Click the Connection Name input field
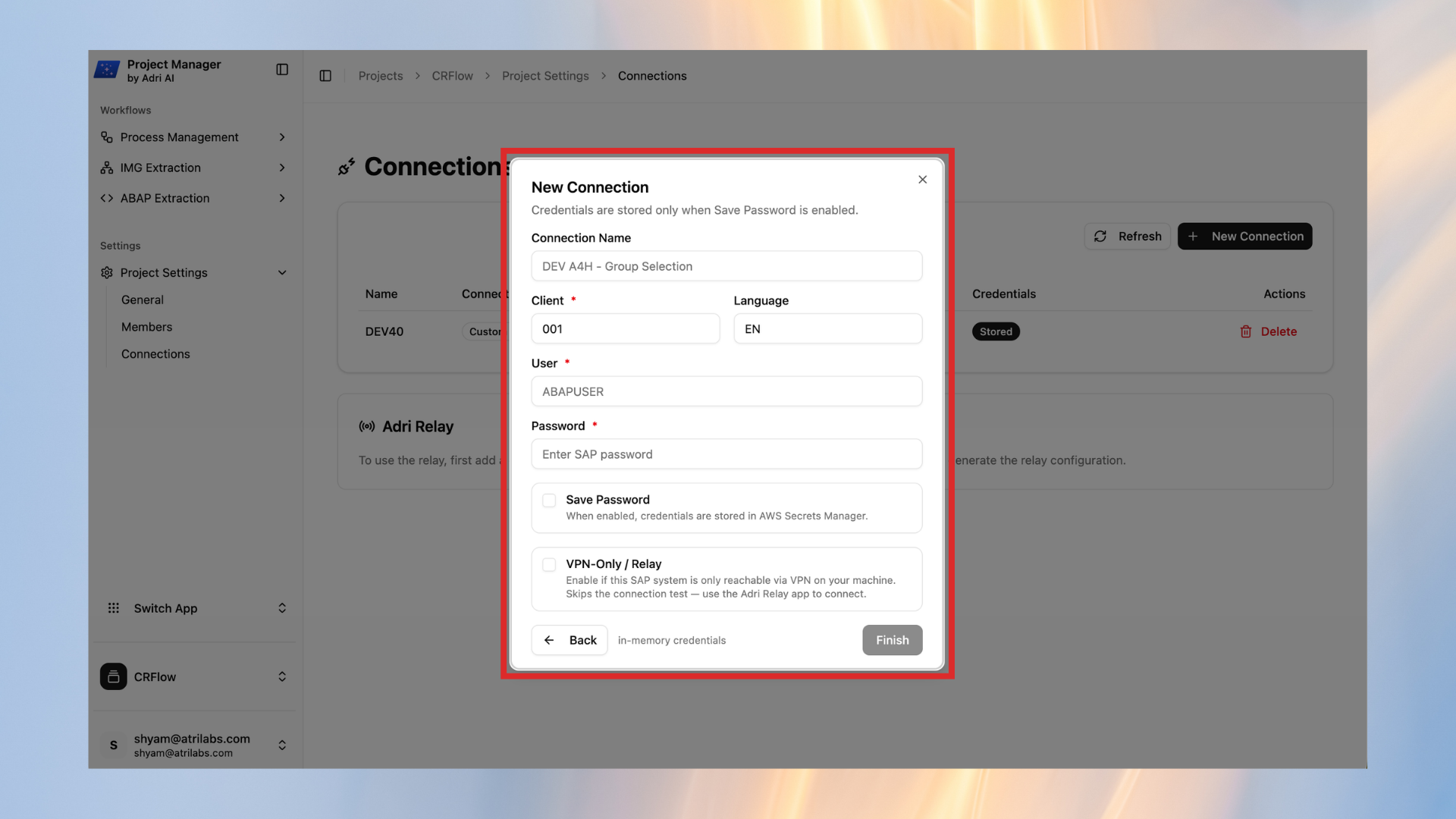Screen dimensions: 1456x819 click(726, 266)
